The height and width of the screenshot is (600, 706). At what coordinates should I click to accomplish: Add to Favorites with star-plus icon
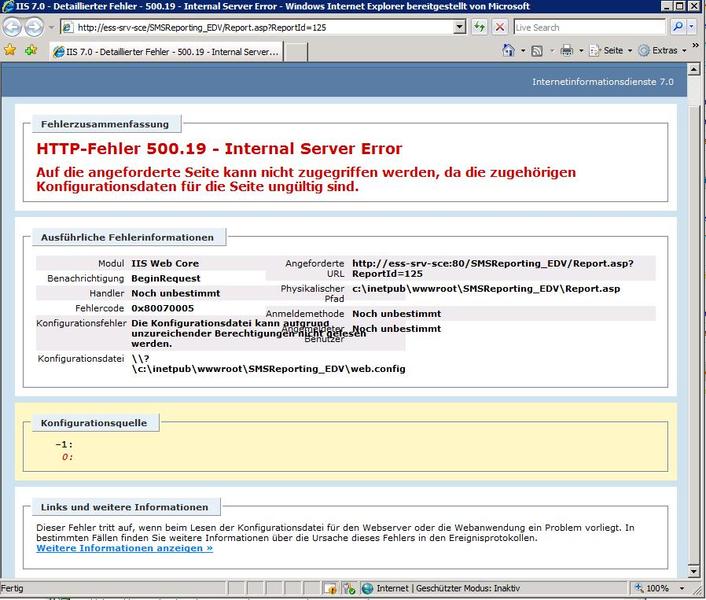31,50
